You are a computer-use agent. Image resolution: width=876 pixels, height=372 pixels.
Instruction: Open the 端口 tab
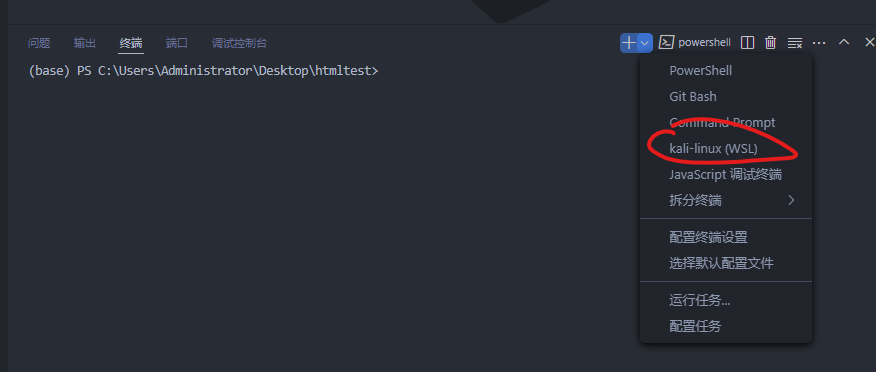(x=177, y=43)
